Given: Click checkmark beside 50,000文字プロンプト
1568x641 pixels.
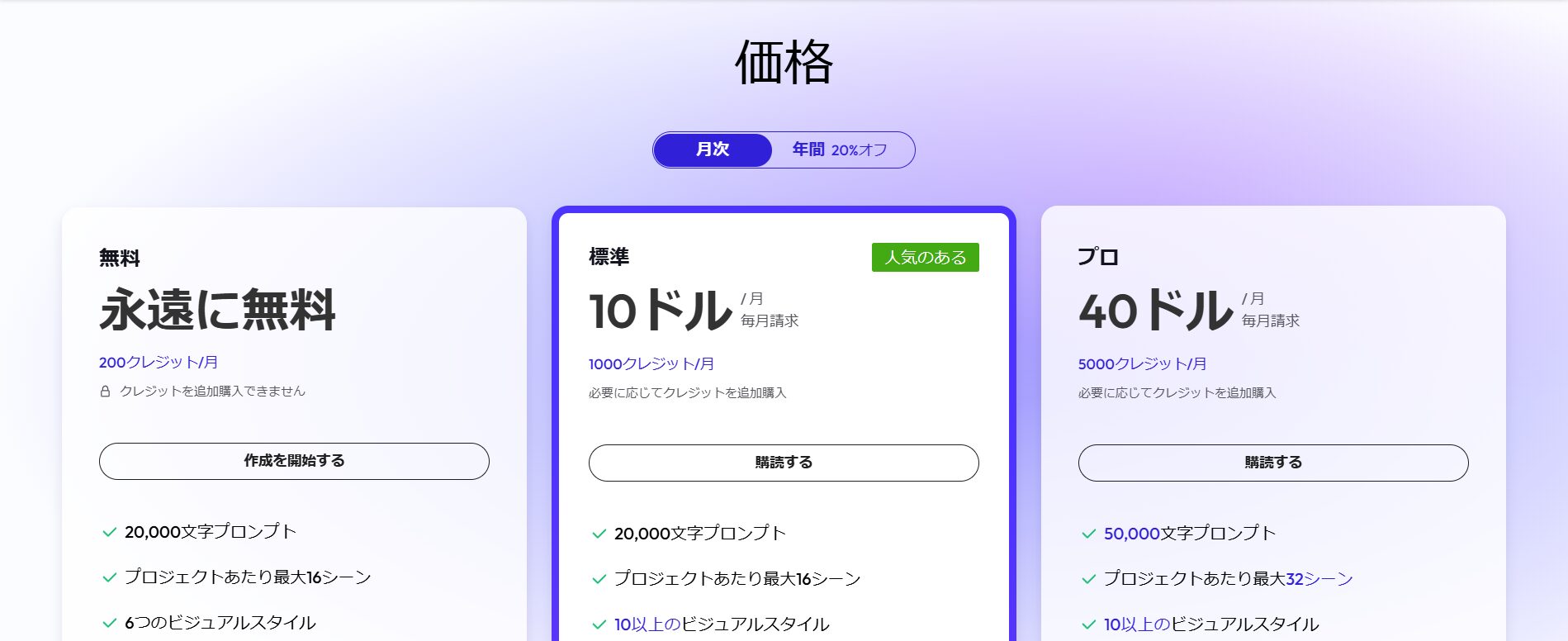Looking at the screenshot, I should (x=1088, y=534).
